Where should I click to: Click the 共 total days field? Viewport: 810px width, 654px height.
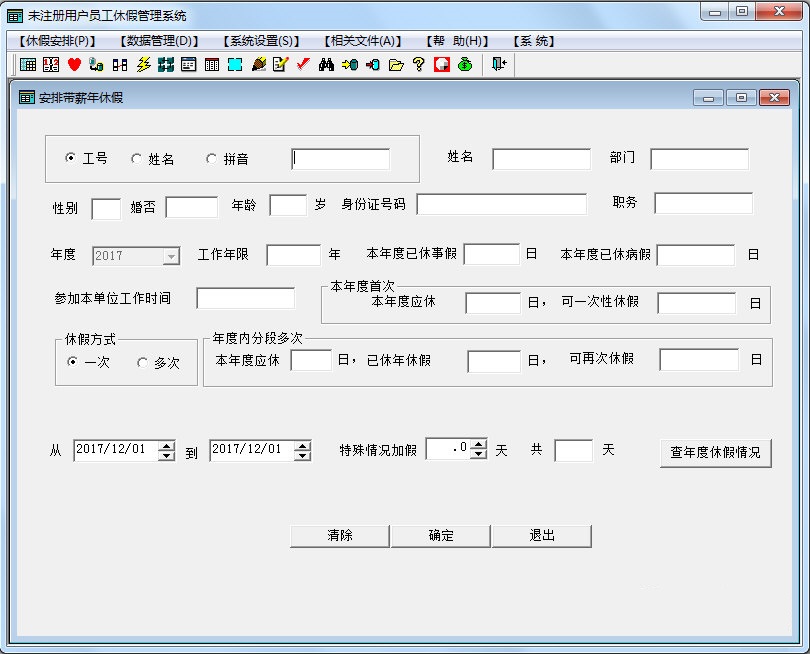point(573,450)
